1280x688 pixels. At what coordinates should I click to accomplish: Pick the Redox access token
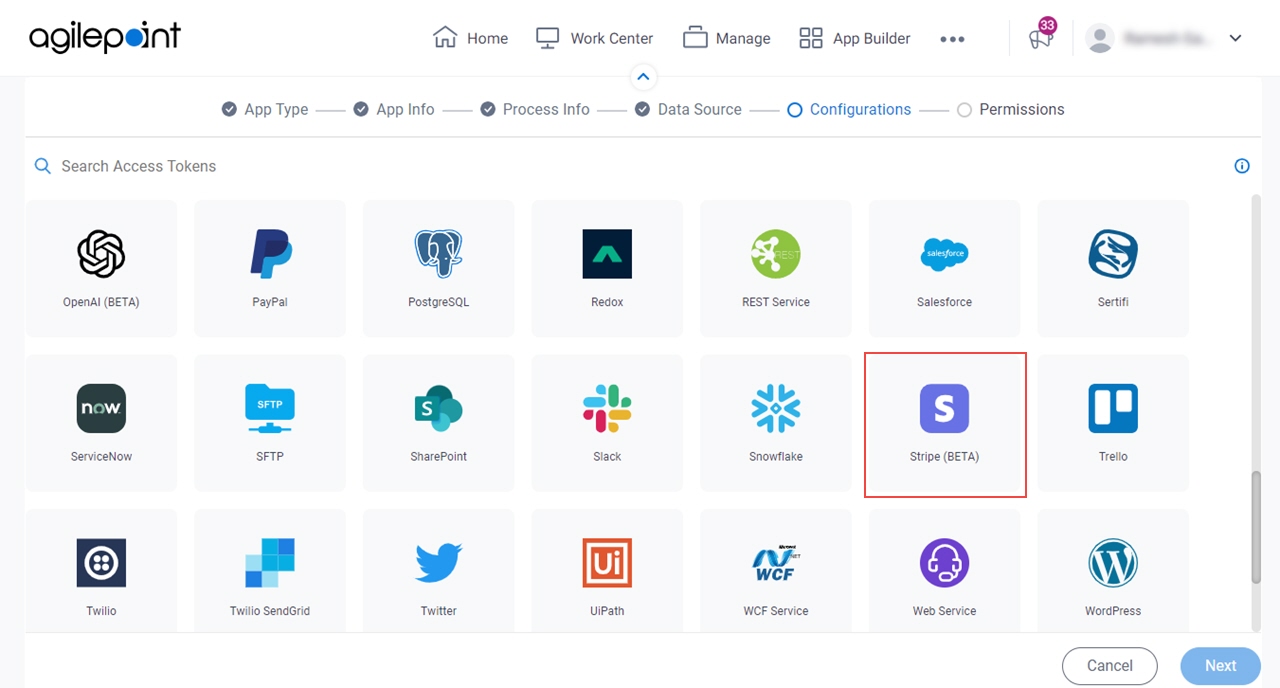point(607,269)
